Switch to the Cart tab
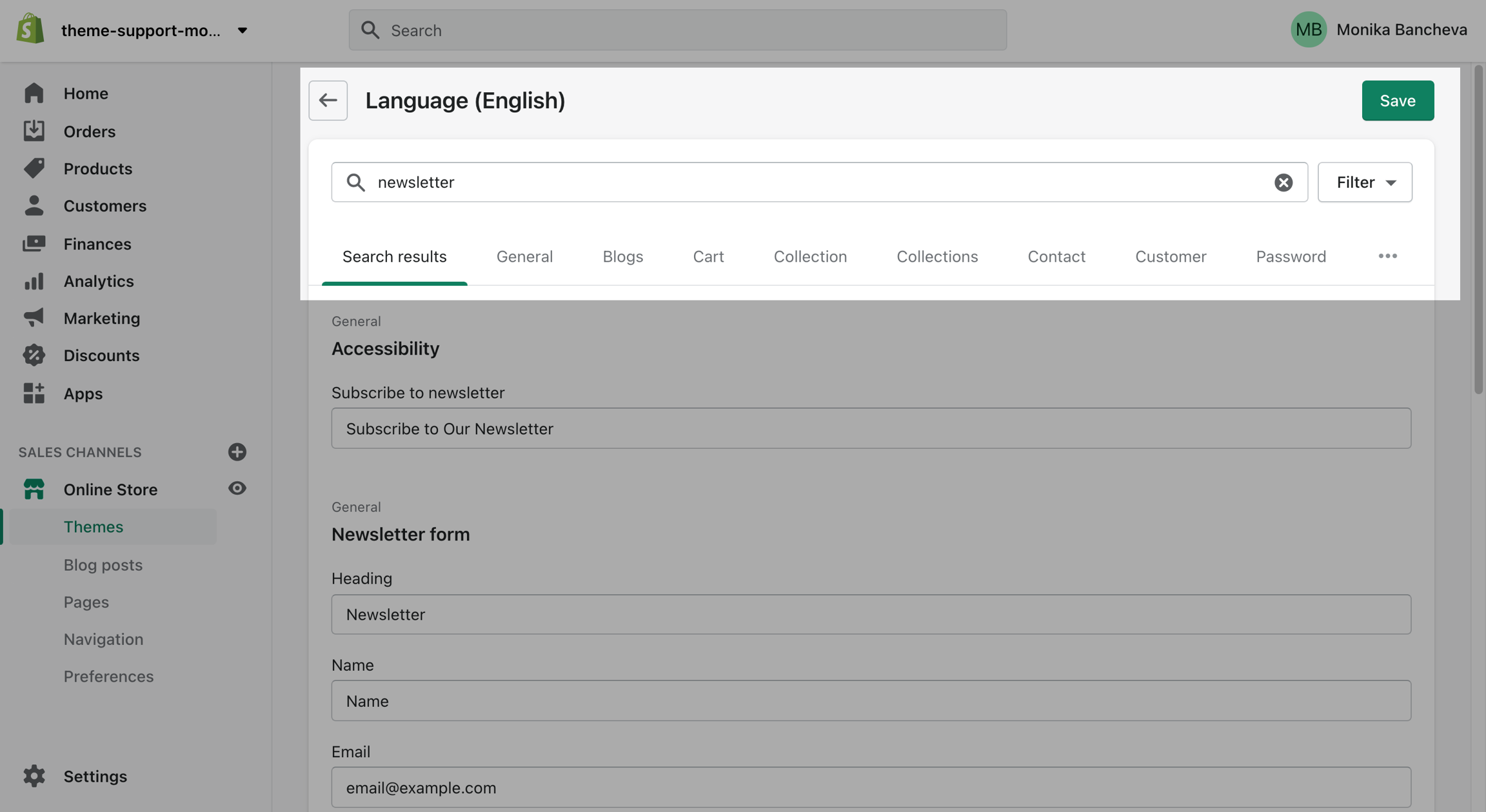Screen dimensions: 1486x812 (708, 256)
